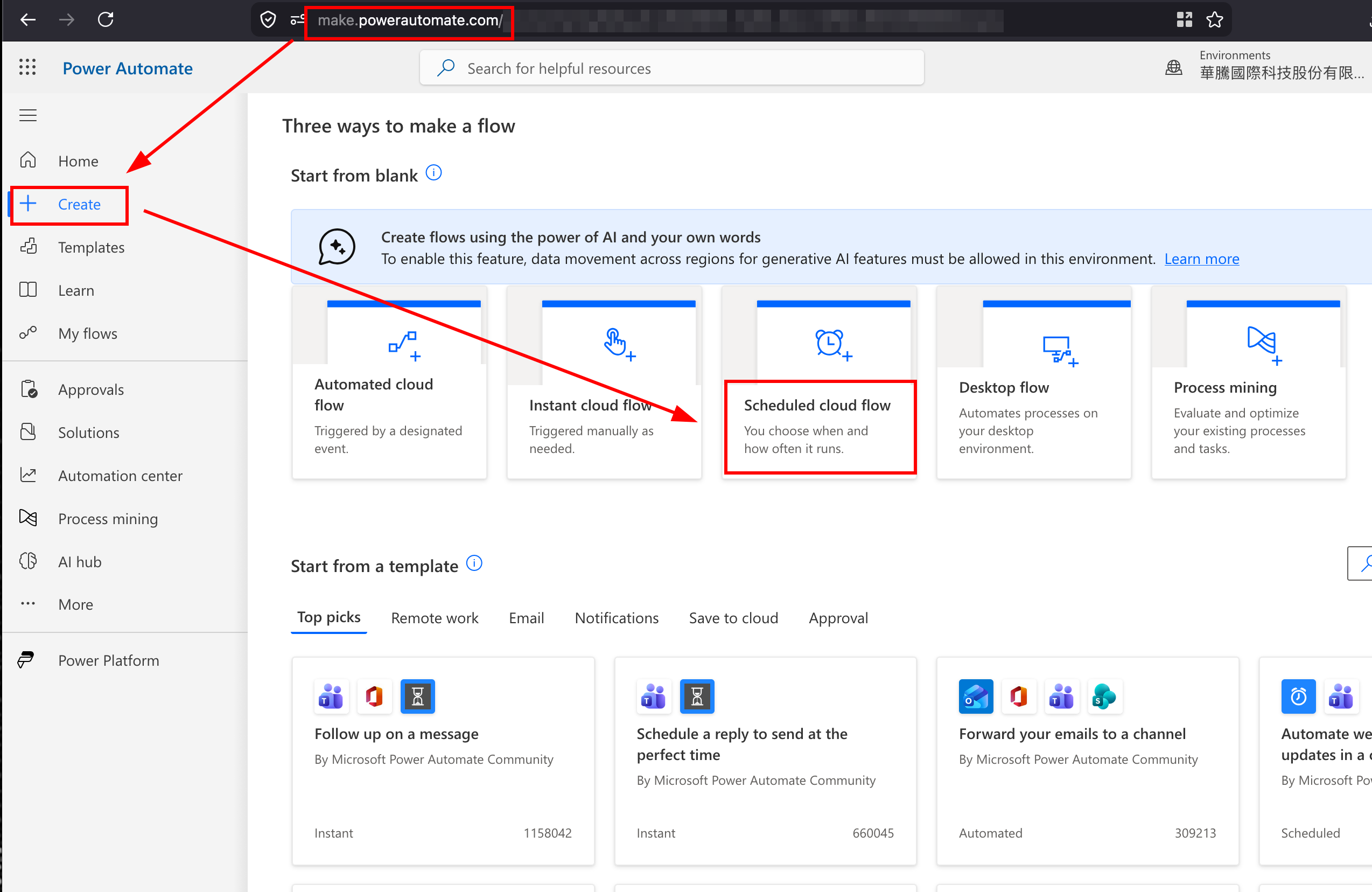Click the browser forward arrow
The height and width of the screenshot is (892, 1372).
coord(67,20)
